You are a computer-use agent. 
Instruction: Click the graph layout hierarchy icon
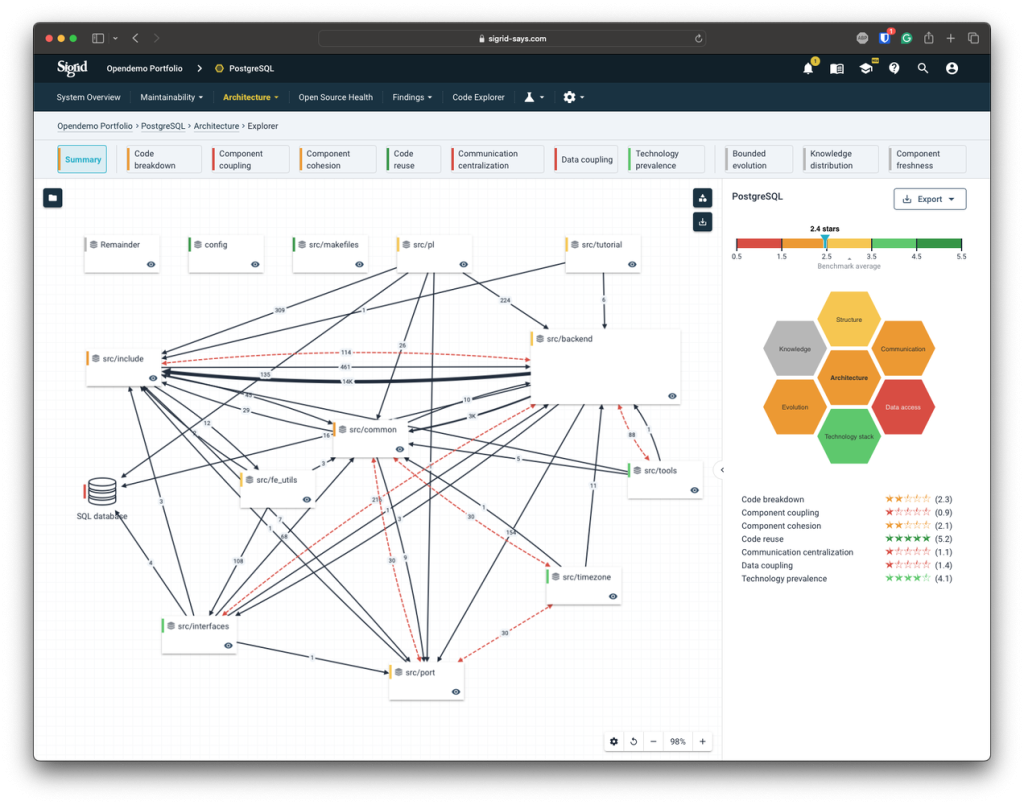click(703, 198)
